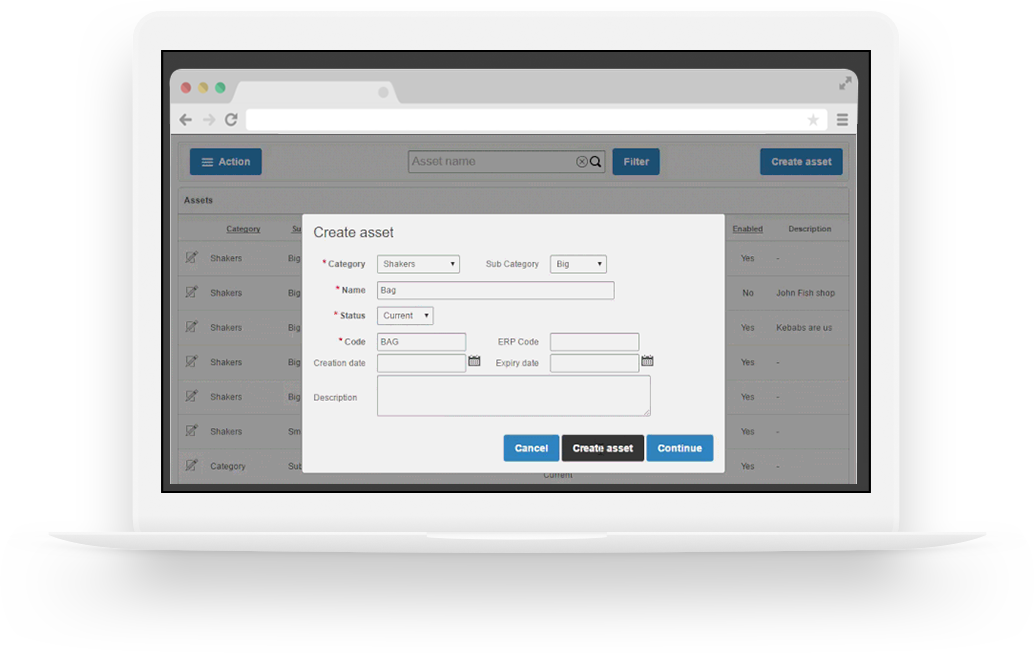Edit the Shakers Sm asset row
Image resolution: width=1034 pixels, height=653 pixels.
tap(191, 431)
